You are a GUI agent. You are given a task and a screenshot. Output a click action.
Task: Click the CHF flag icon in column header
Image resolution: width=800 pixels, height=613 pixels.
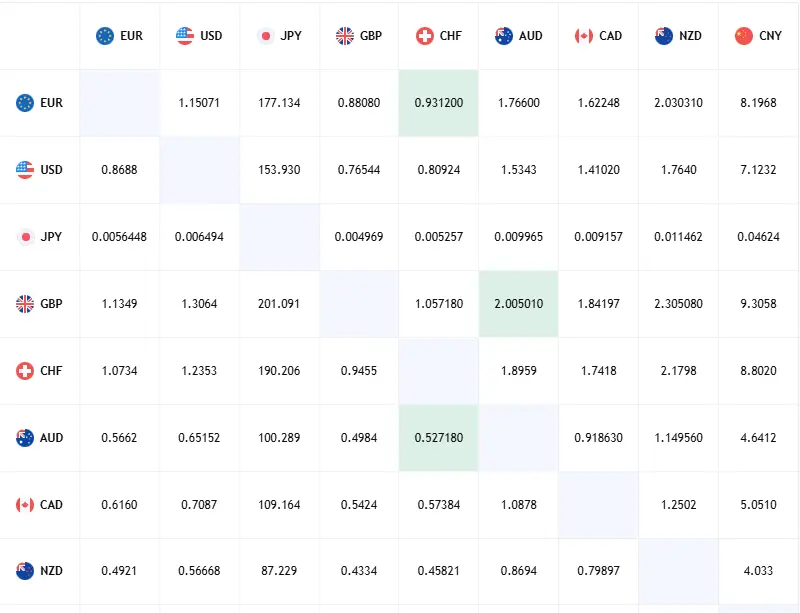pyautogui.click(x=425, y=36)
